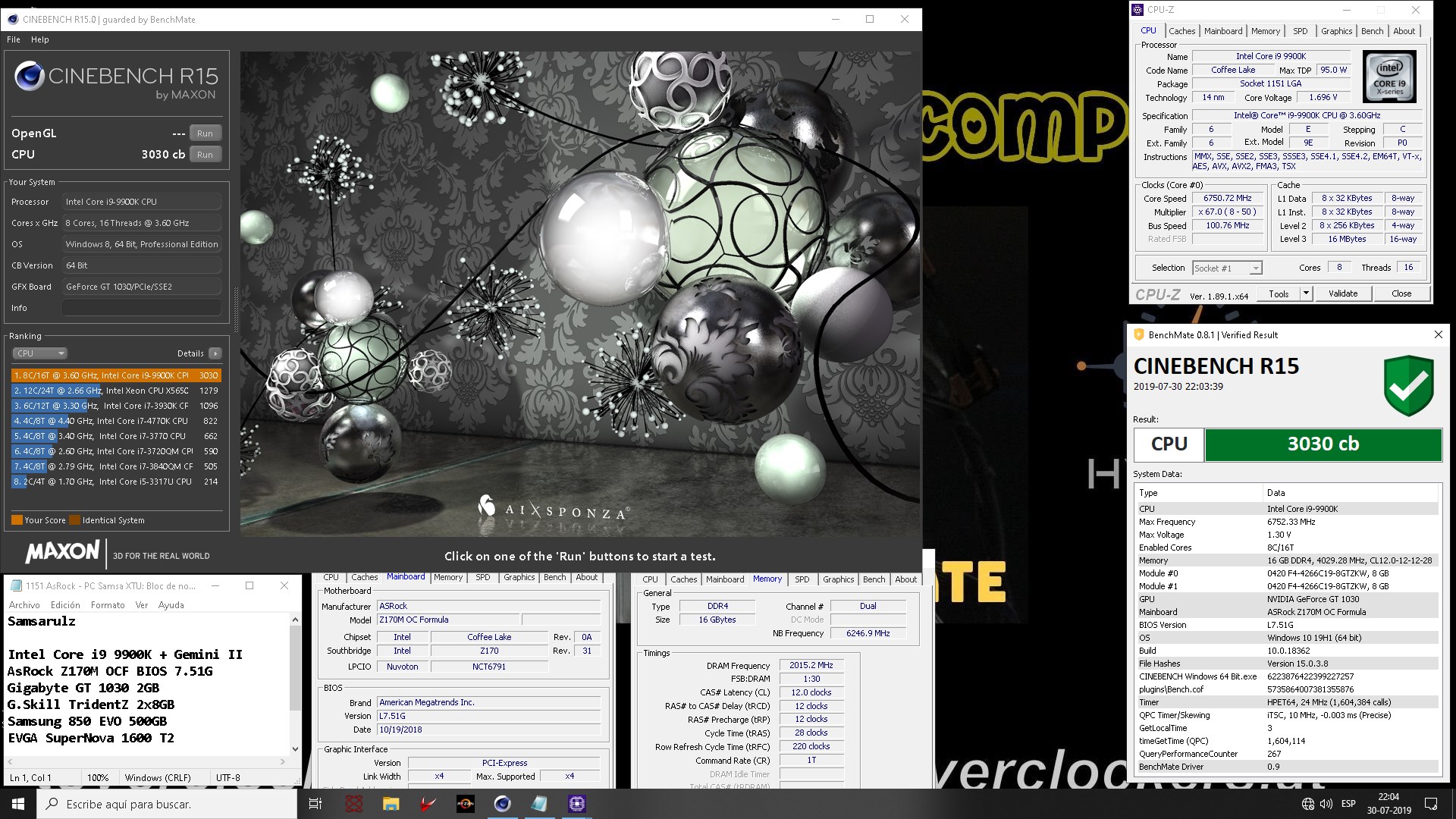Viewport: 1456px width, 819px height.
Task: Open the Graphics tab in top CPU-Z
Action: 1336,31
